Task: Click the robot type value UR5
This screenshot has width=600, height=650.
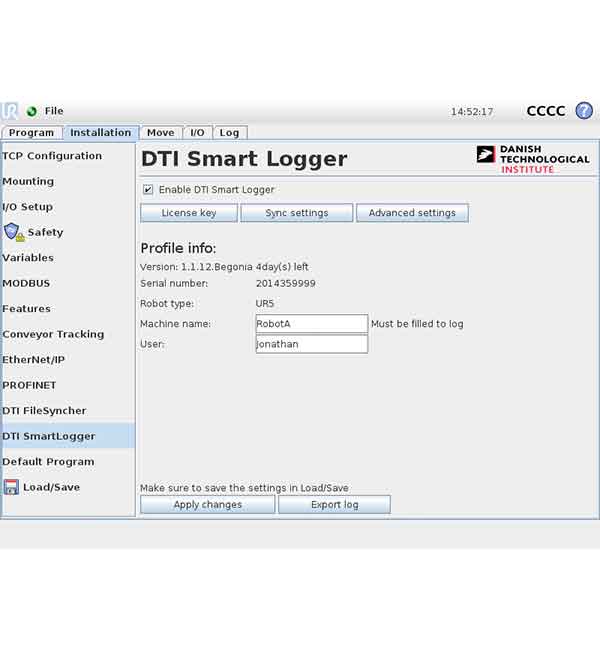Action: [x=265, y=303]
